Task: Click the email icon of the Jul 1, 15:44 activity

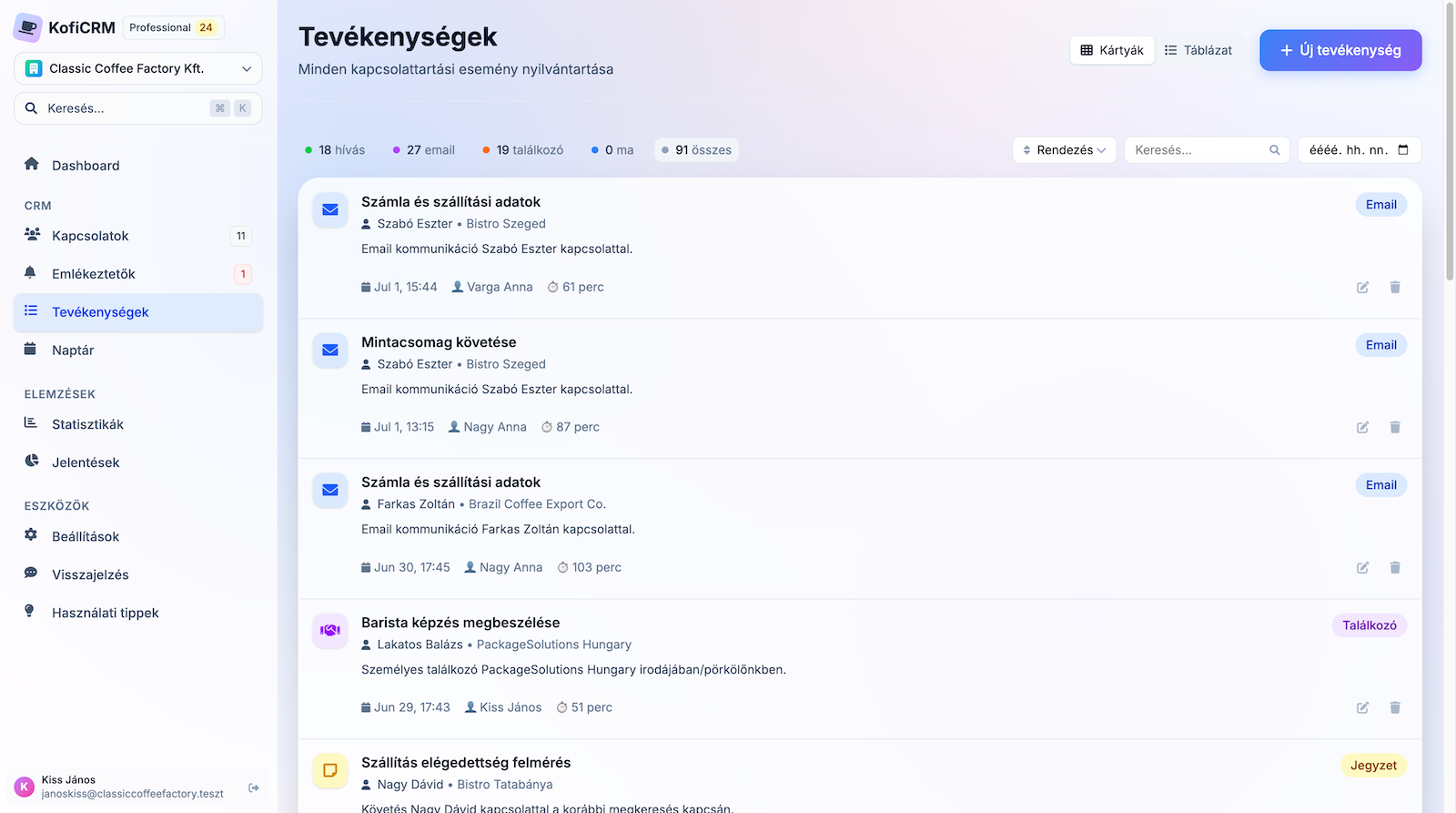Action: 330,209
